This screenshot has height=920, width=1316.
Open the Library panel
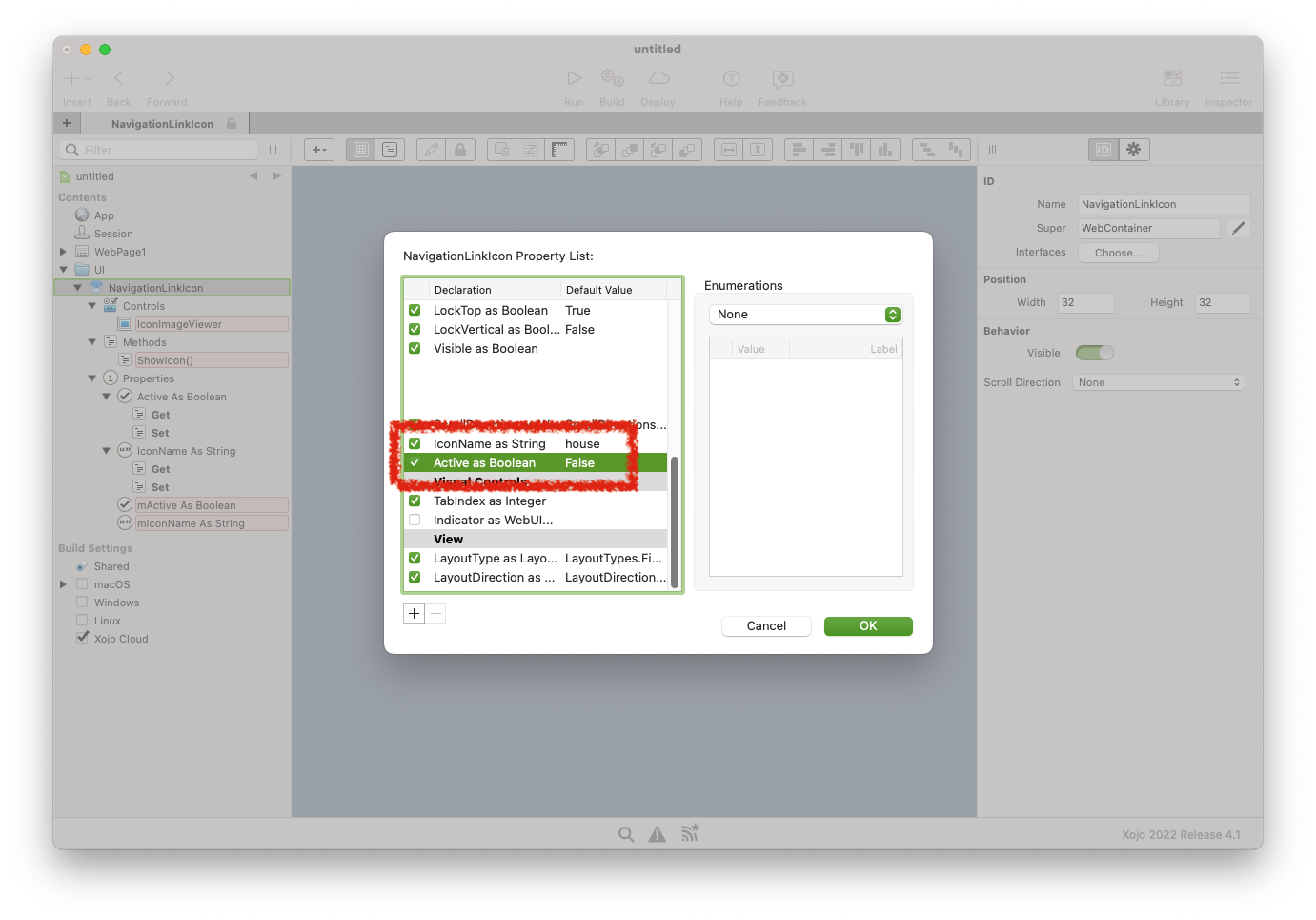tap(1172, 86)
